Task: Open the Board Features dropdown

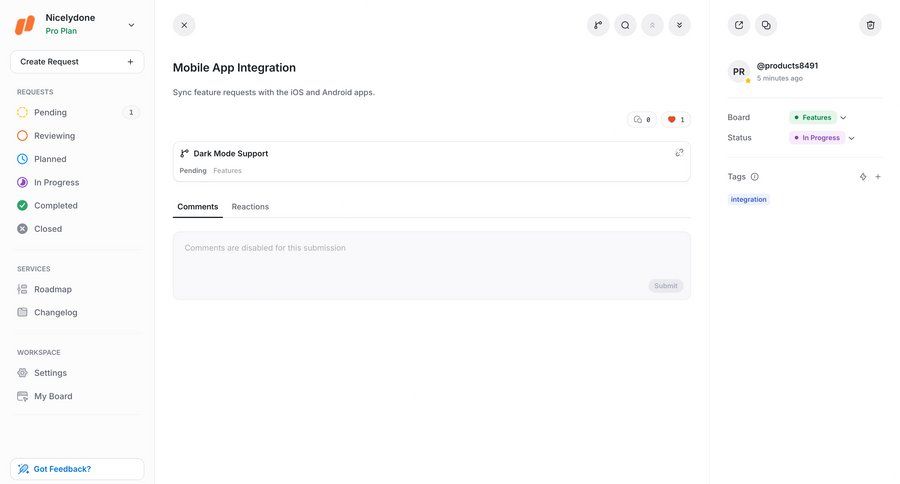Action: (x=818, y=118)
